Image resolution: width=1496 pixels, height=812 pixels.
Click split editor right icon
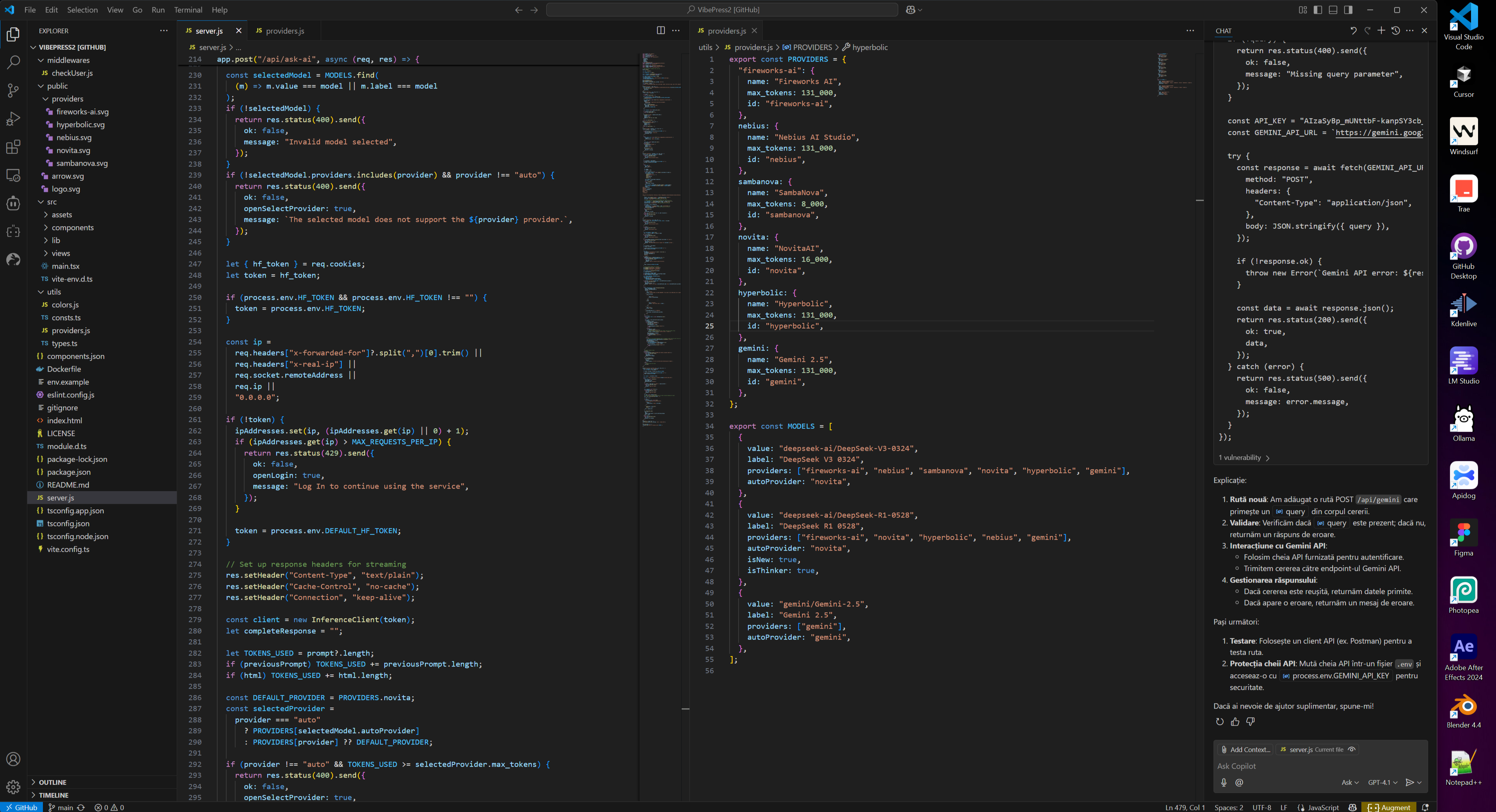tap(660, 31)
